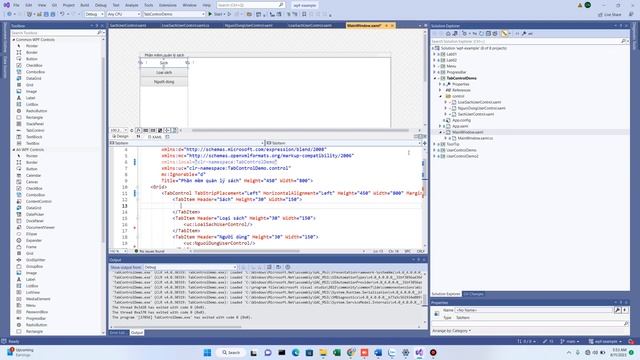Viewport: 640px width, 360px height.
Task: Toggle Show All Files in Solution Explorer toolbar
Action: point(495,33)
